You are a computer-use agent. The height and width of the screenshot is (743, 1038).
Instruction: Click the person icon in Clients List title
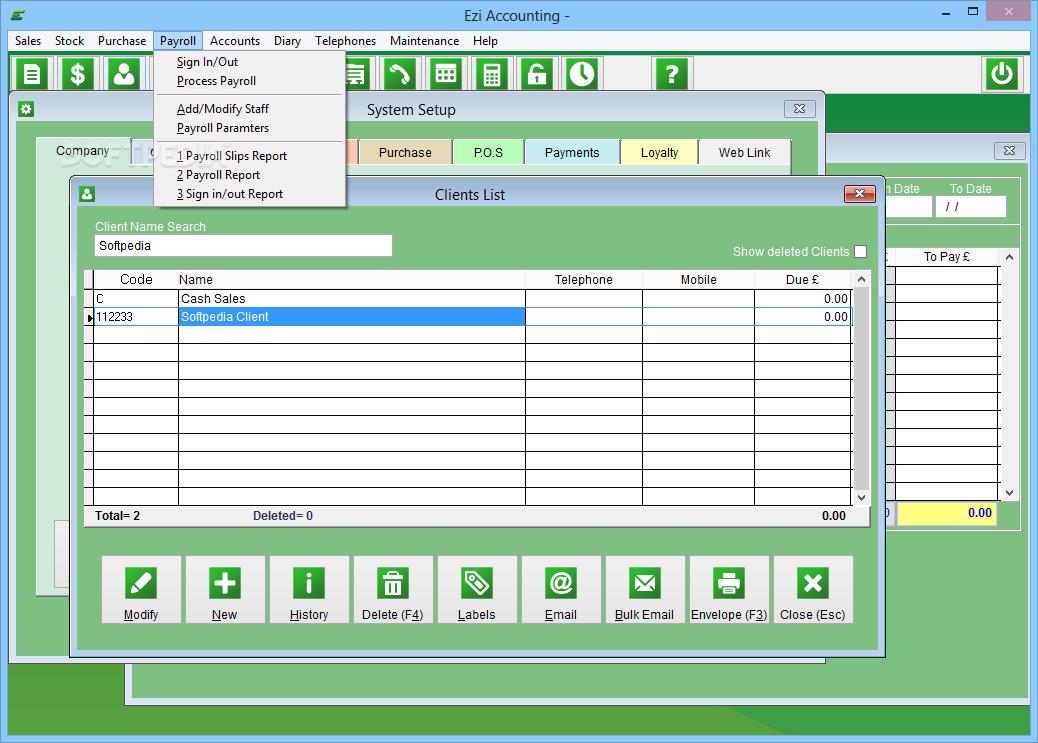[87, 194]
